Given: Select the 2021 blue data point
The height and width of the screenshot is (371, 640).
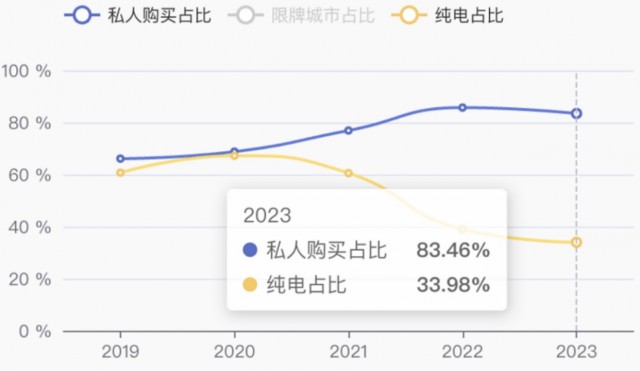Looking at the screenshot, I should pos(348,131).
